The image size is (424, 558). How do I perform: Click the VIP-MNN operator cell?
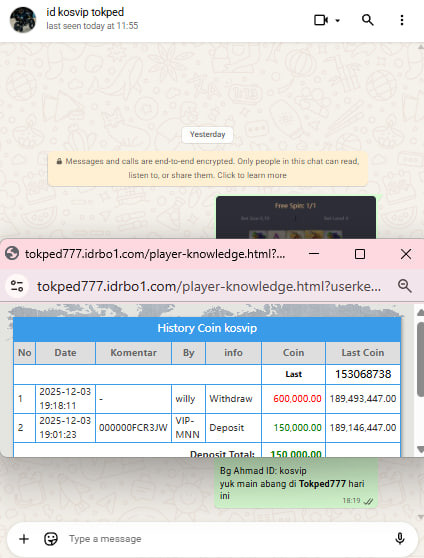pos(188,427)
